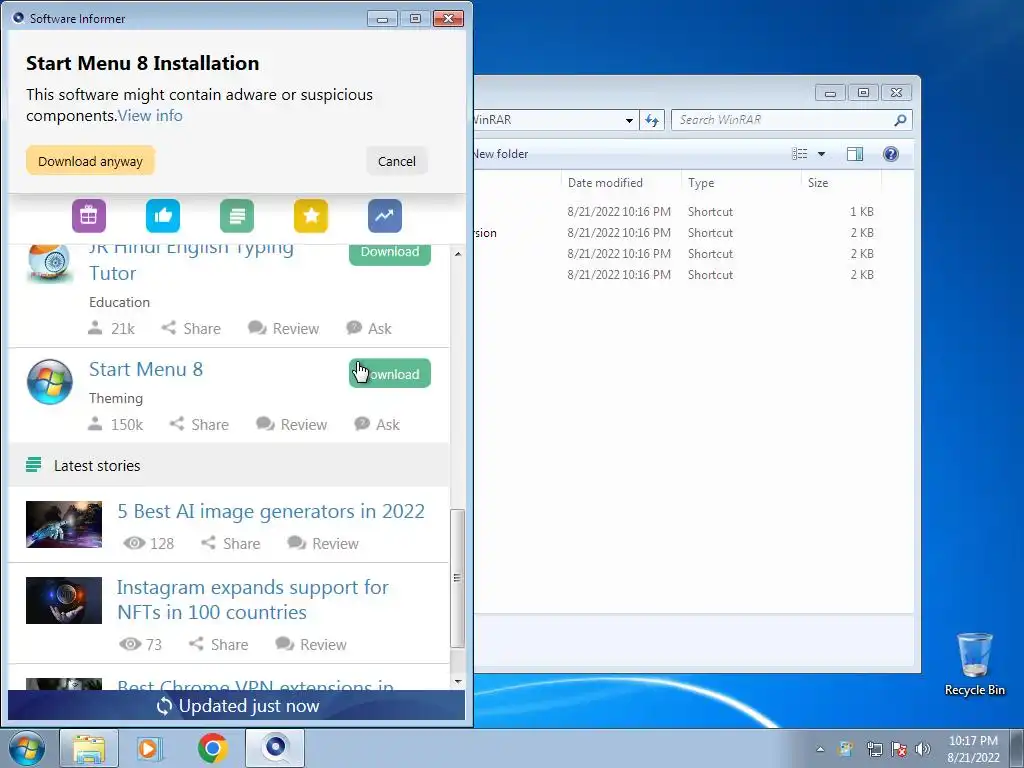
Task: Open the Windows Start button
Action: point(27,748)
